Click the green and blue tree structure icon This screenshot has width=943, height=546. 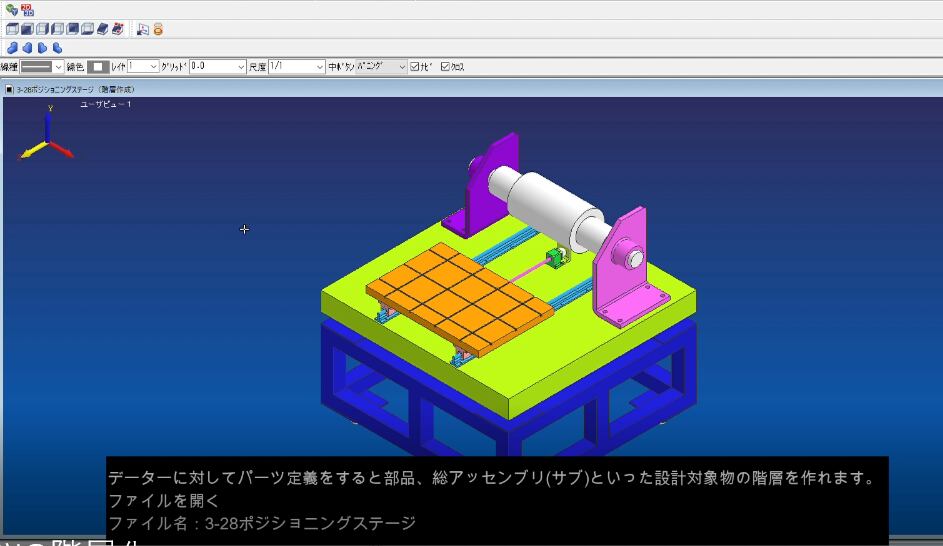(x=11, y=10)
